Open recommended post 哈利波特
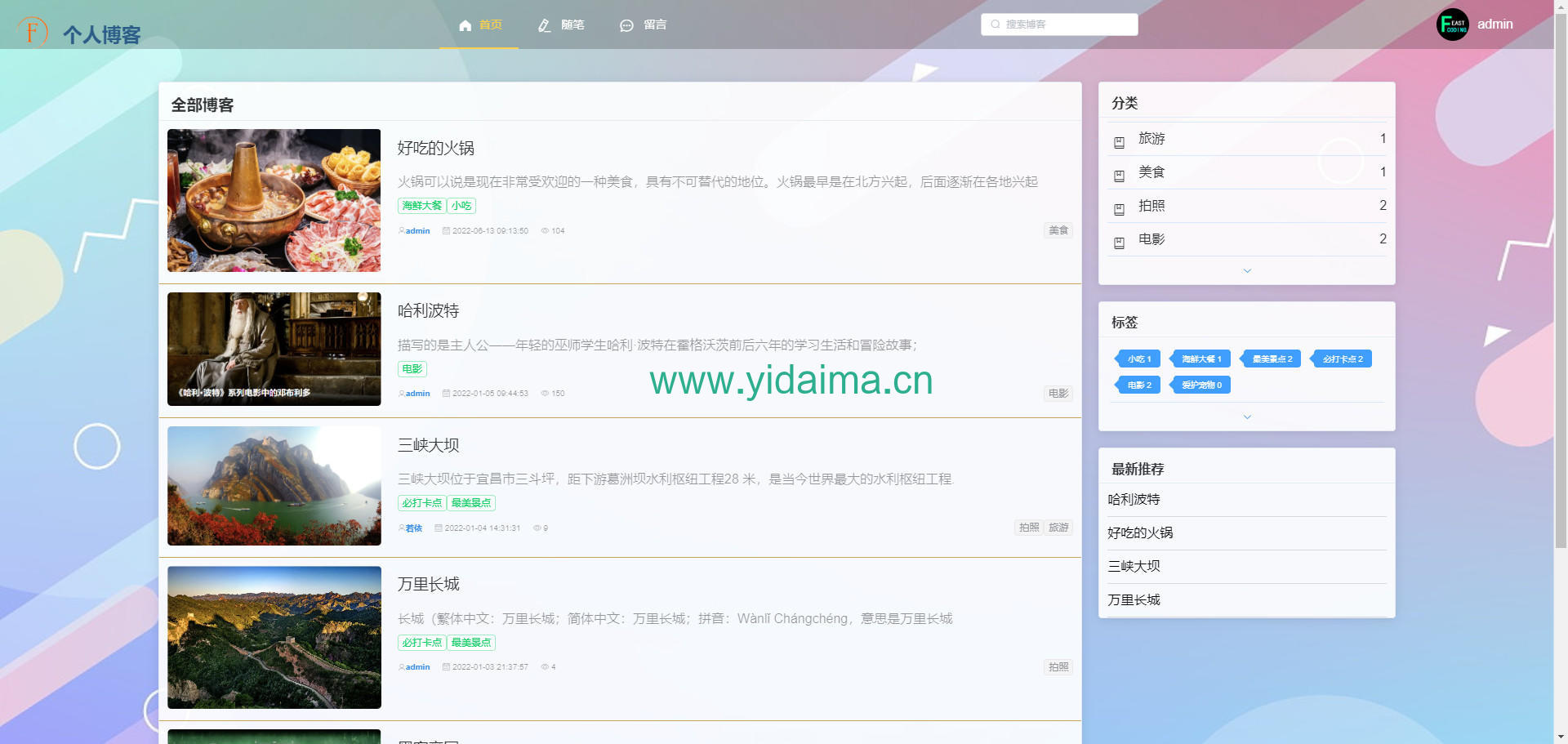Image resolution: width=1568 pixels, height=744 pixels. 1134,500
